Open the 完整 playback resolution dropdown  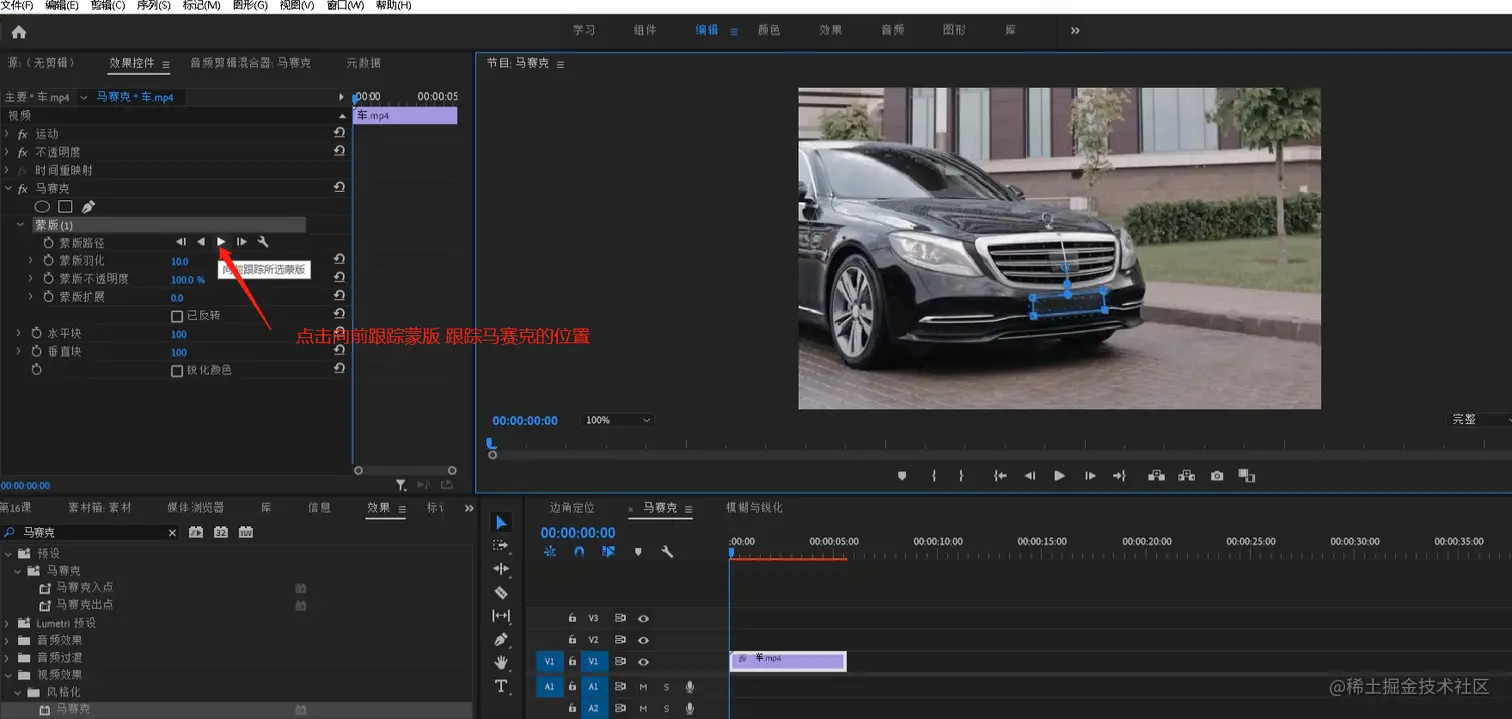[1480, 420]
